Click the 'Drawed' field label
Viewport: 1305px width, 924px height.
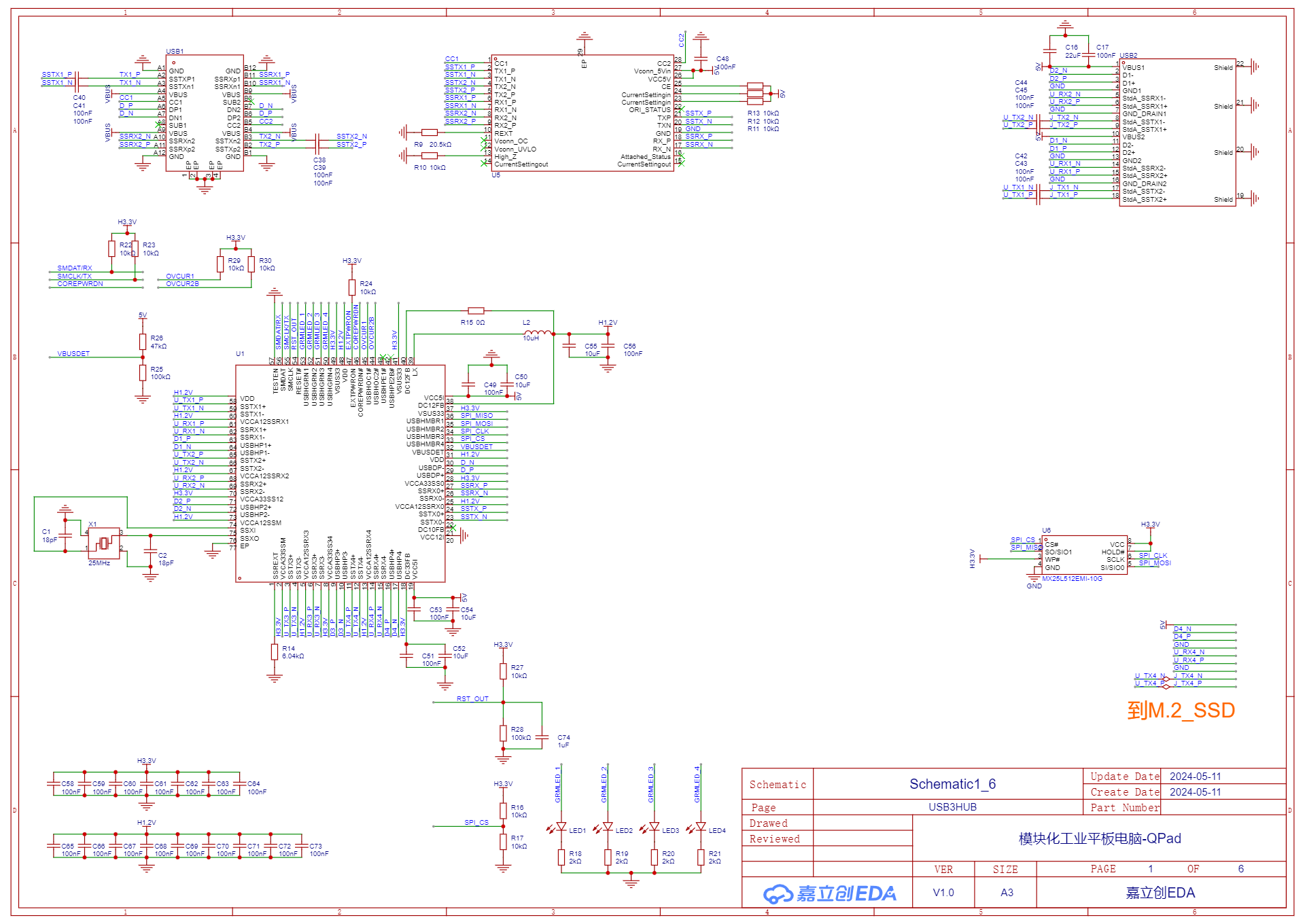pos(768,823)
